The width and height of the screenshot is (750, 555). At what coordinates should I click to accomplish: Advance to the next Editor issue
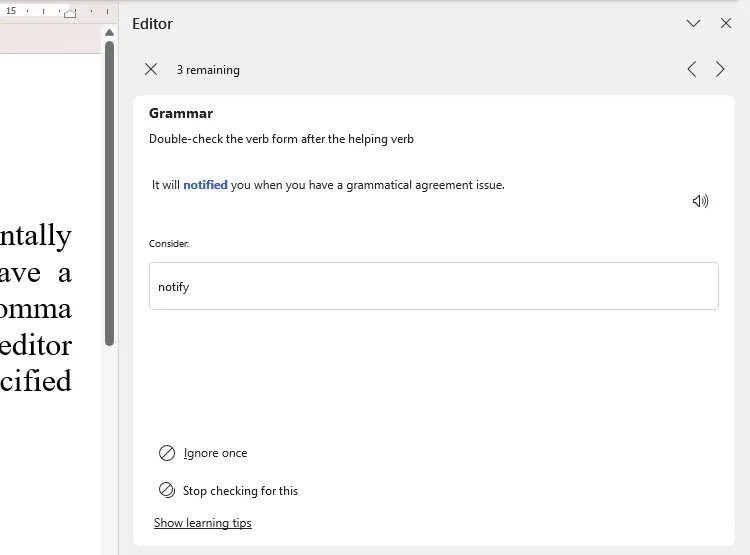(720, 69)
